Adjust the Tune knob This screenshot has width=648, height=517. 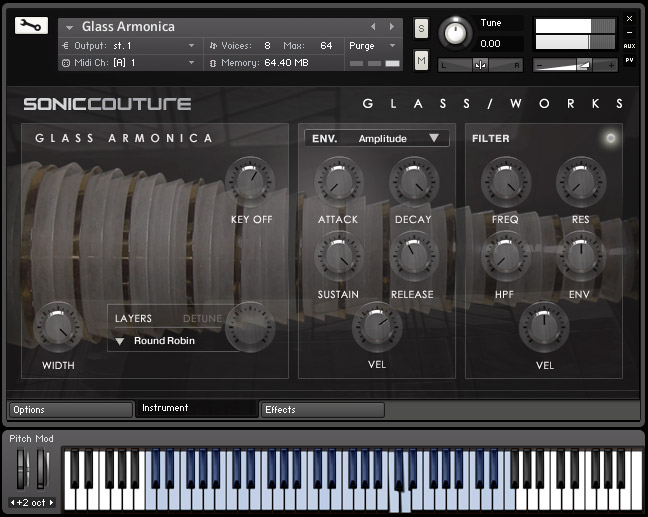pyautogui.click(x=455, y=33)
